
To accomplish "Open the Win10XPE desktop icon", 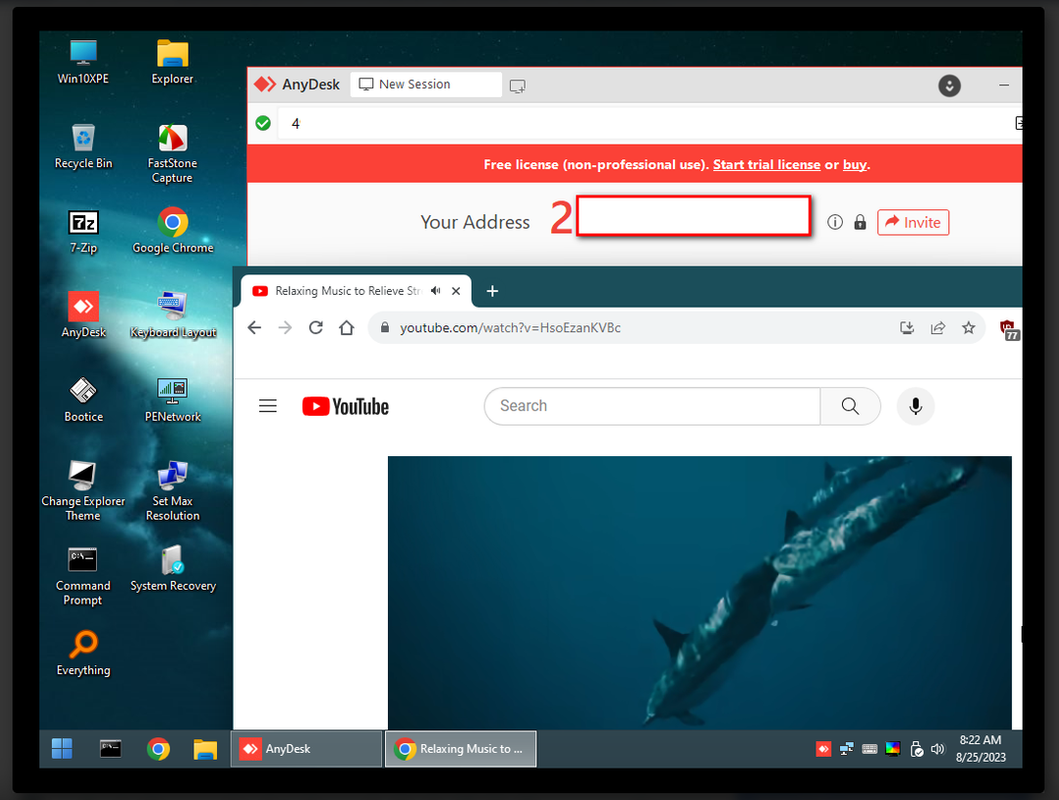I will [x=83, y=61].
